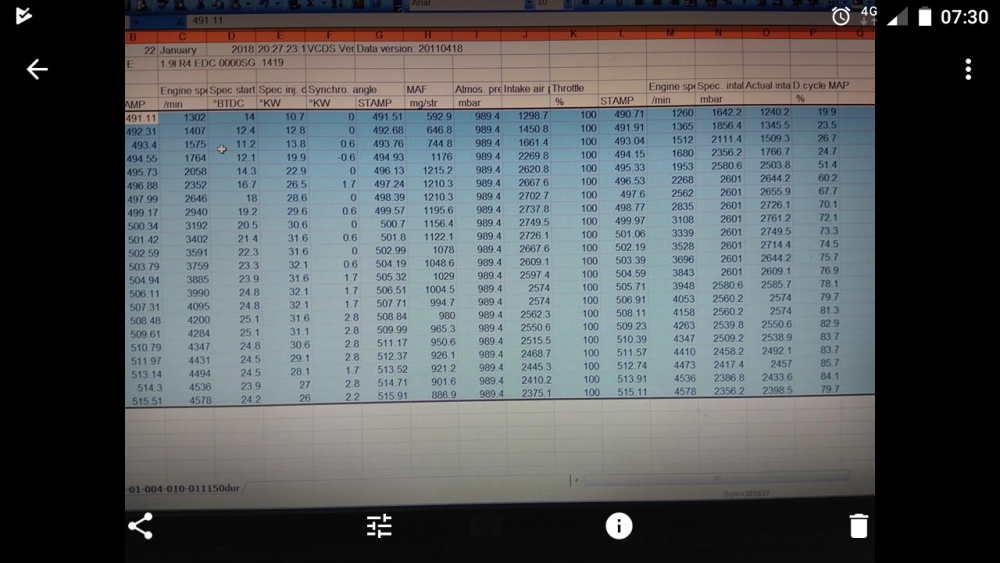This screenshot has width=1000, height=563.
Task: Open the edit adjustments sliders icon
Action: [379, 526]
